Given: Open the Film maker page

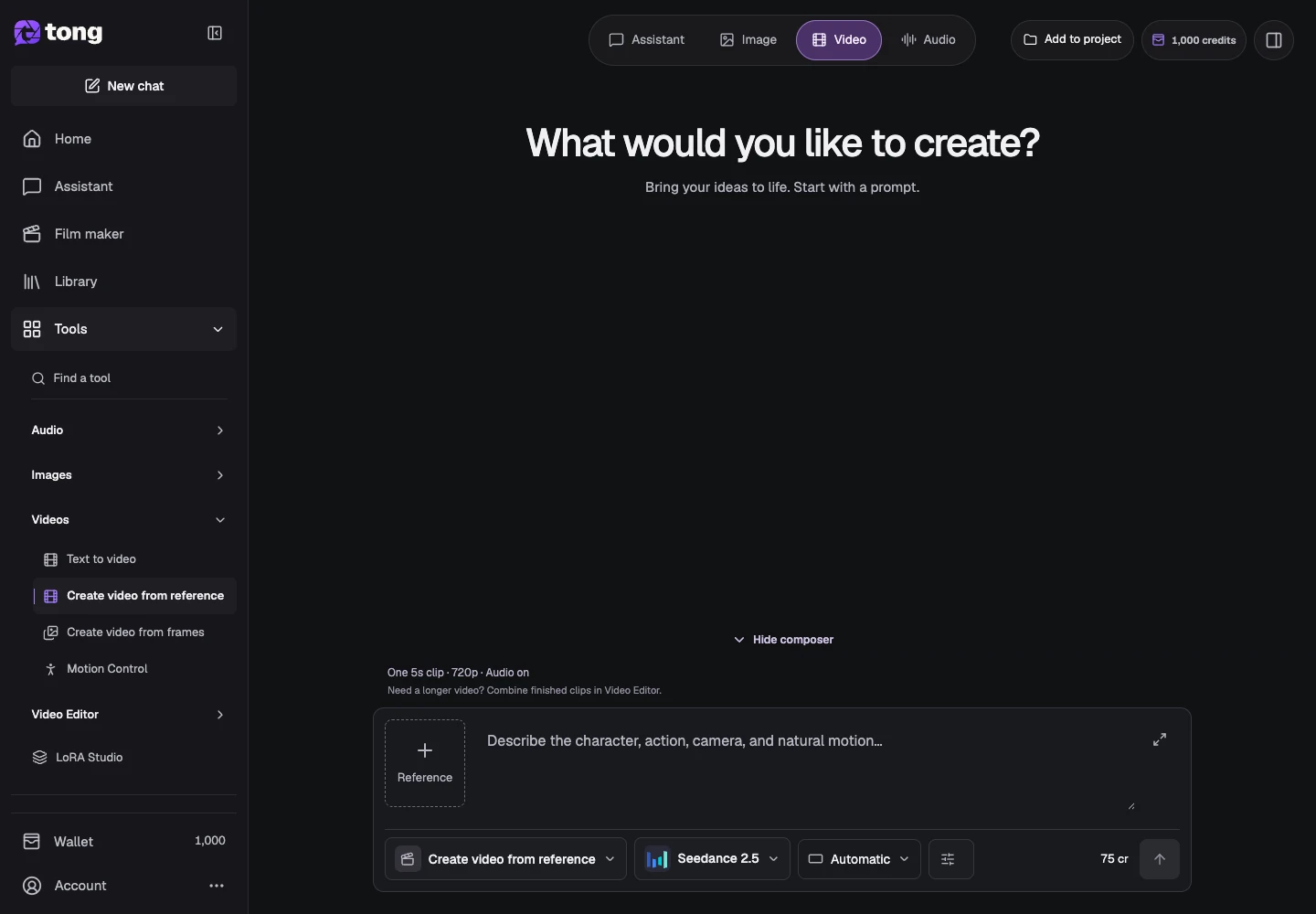Looking at the screenshot, I should pos(123,234).
